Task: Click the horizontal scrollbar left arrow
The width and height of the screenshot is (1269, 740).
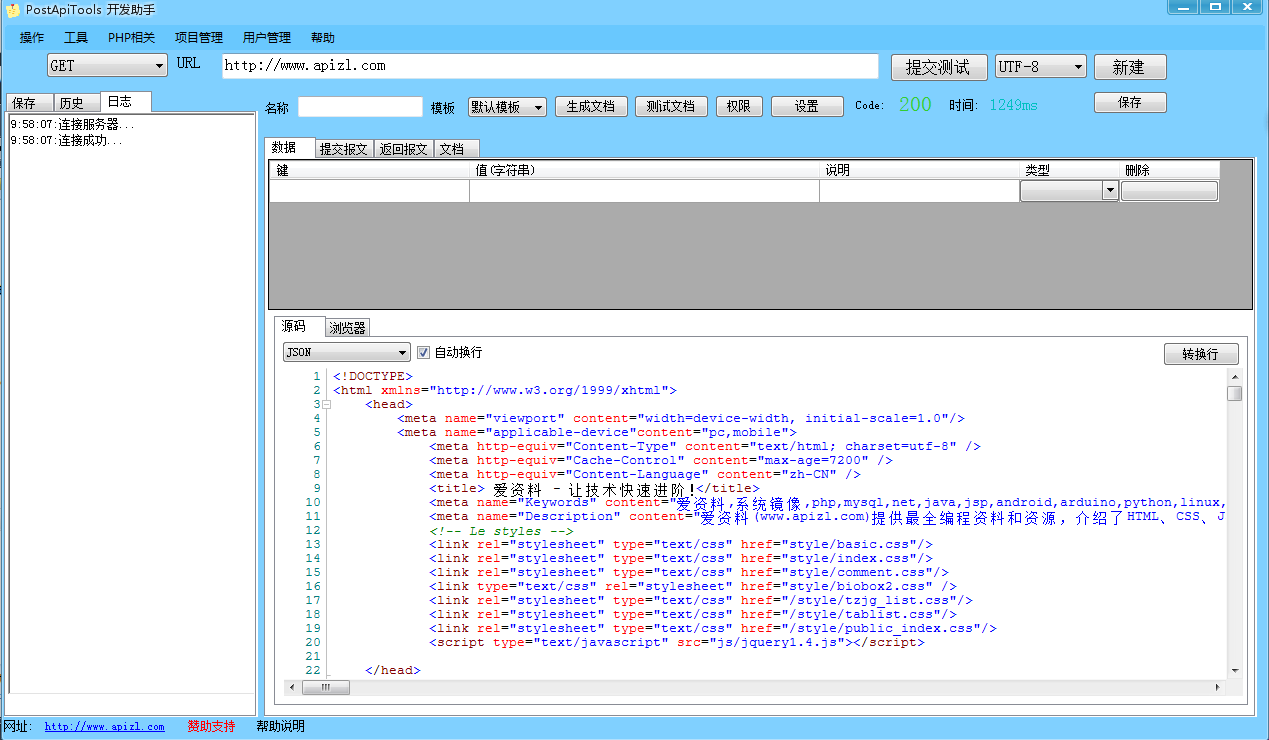Action: tap(293, 688)
